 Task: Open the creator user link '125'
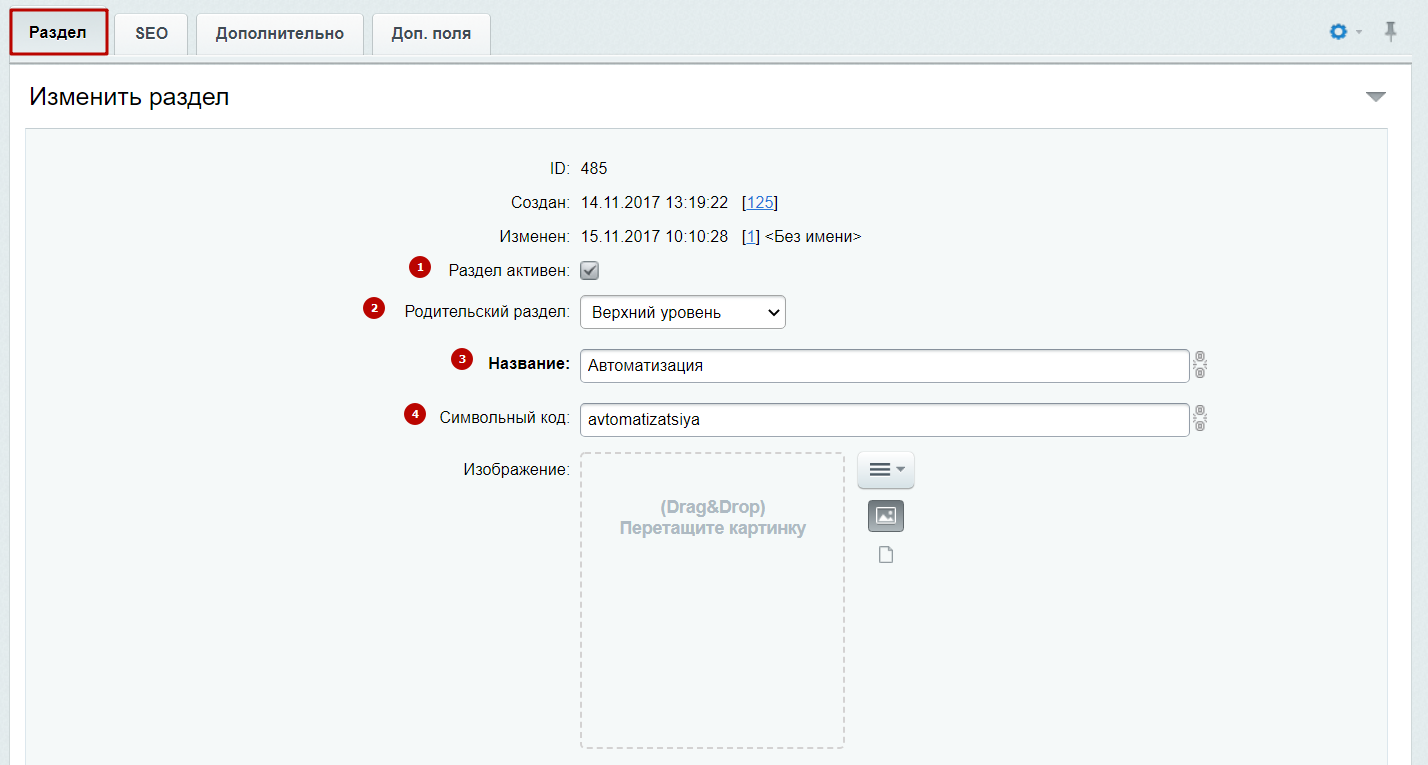click(x=760, y=203)
